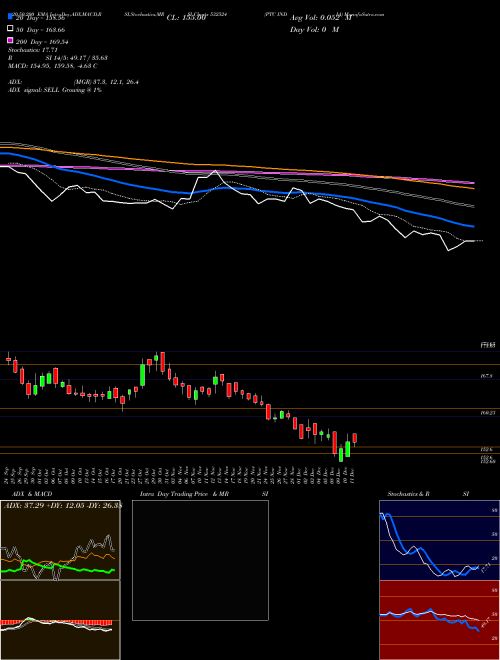Click the MACD values line
This screenshot has height=660, width=500.
[53, 66]
